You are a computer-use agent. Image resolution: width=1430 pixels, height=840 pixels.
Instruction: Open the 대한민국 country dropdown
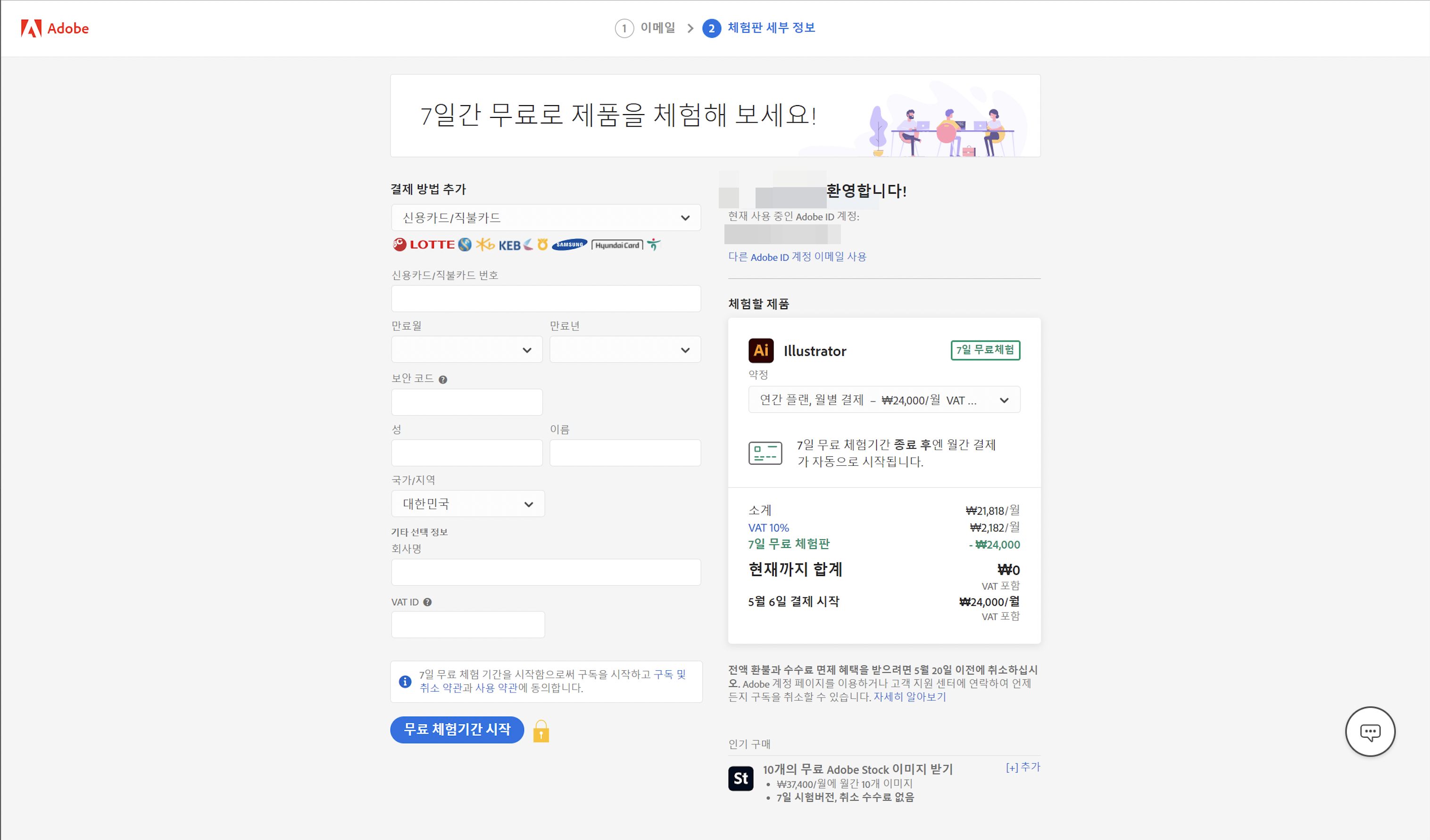(467, 503)
